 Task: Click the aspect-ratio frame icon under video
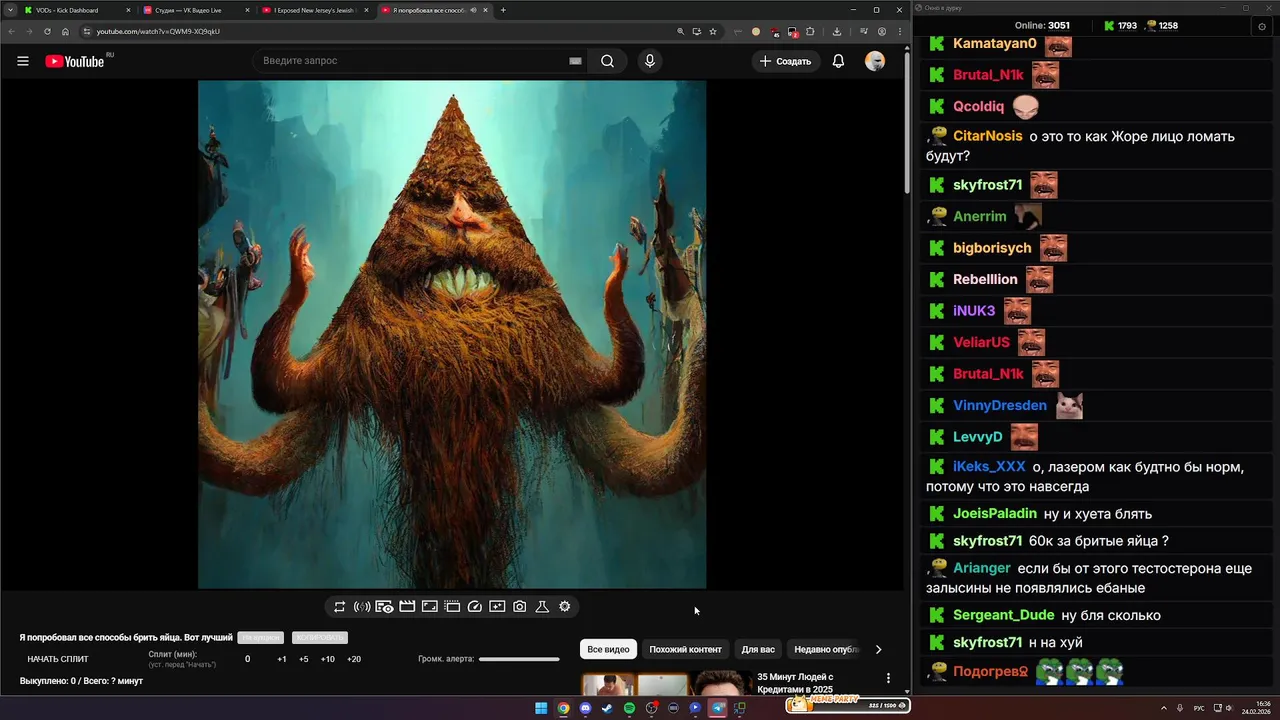[429, 606]
